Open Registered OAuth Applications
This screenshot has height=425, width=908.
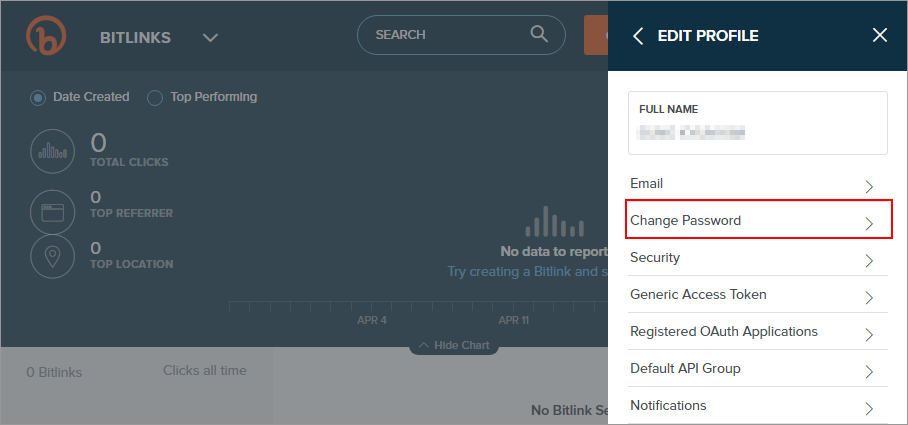[x=757, y=332]
